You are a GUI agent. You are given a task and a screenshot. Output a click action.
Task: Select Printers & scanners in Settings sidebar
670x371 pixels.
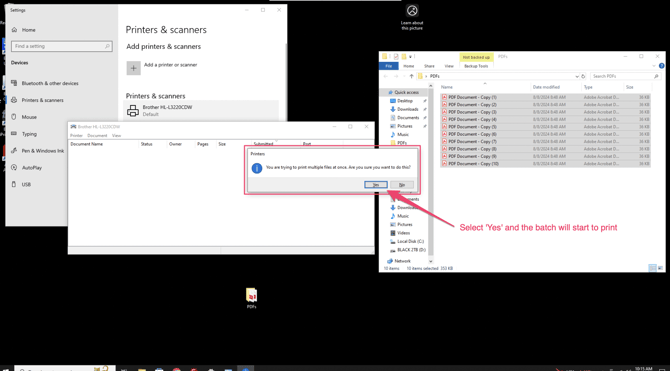(x=42, y=100)
